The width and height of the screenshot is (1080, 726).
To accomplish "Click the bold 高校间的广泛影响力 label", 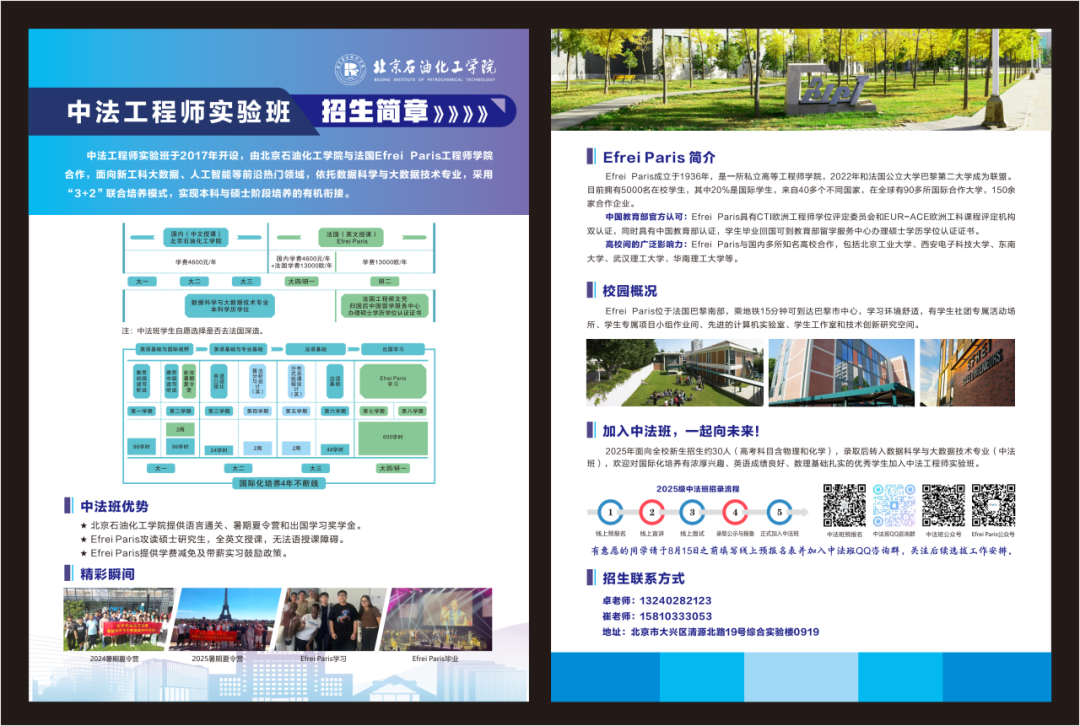I will pyautogui.click(x=645, y=244).
